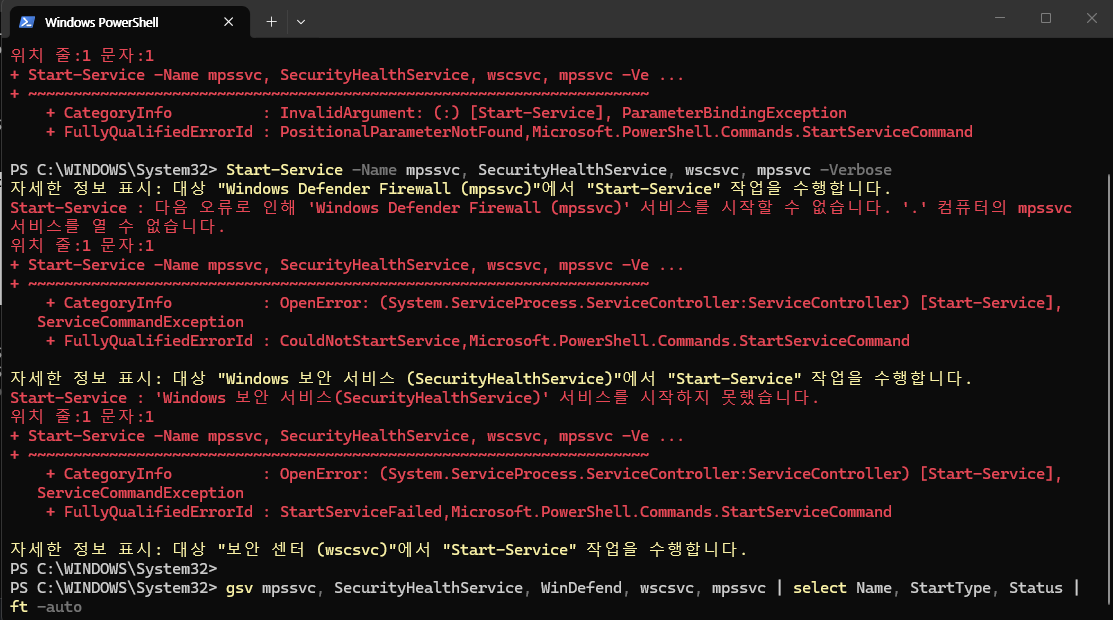Click the "select" keyword in the pipeline

coord(820,588)
